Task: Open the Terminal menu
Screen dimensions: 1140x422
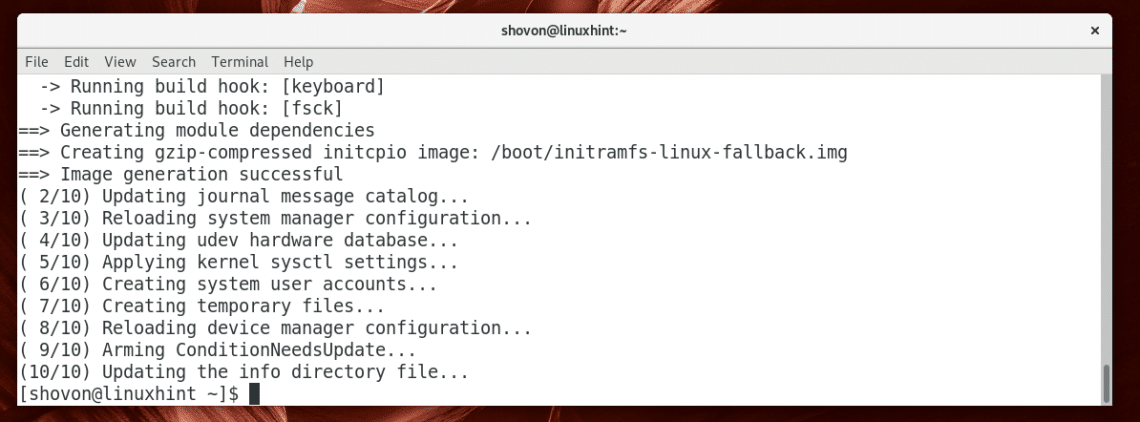Action: 240,62
